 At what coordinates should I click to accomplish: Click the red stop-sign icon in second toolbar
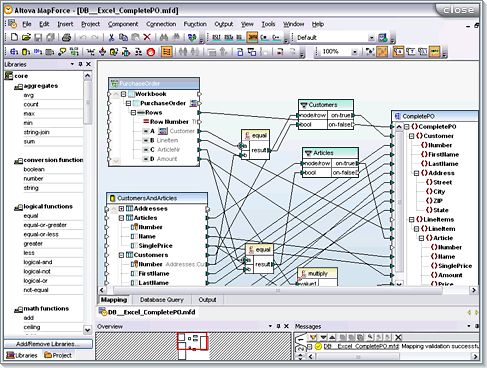pyautogui.click(x=151, y=52)
